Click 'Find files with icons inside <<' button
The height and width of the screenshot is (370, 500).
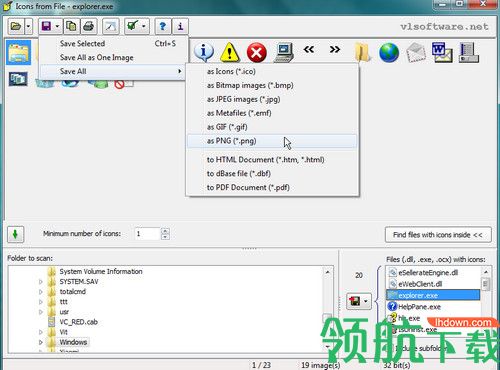tap(438, 235)
